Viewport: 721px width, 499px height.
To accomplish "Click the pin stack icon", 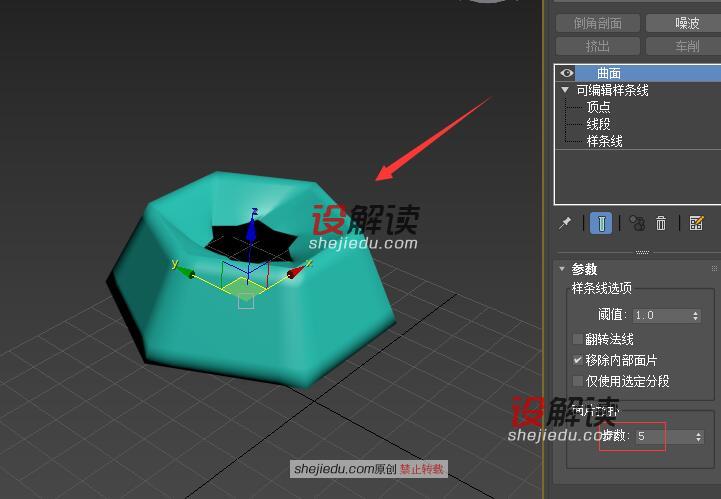I will click(565, 224).
